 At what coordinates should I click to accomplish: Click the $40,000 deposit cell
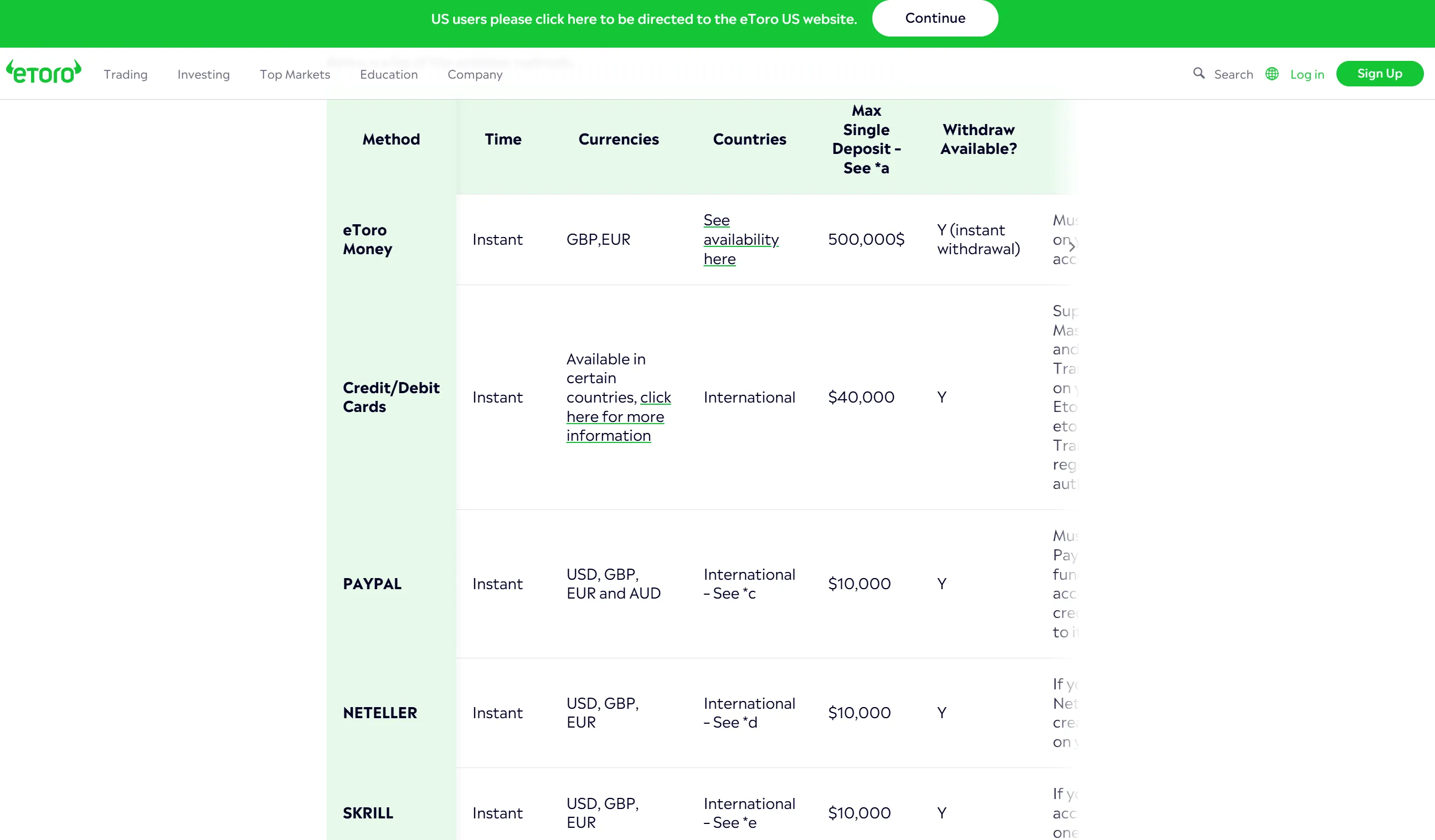coord(861,397)
